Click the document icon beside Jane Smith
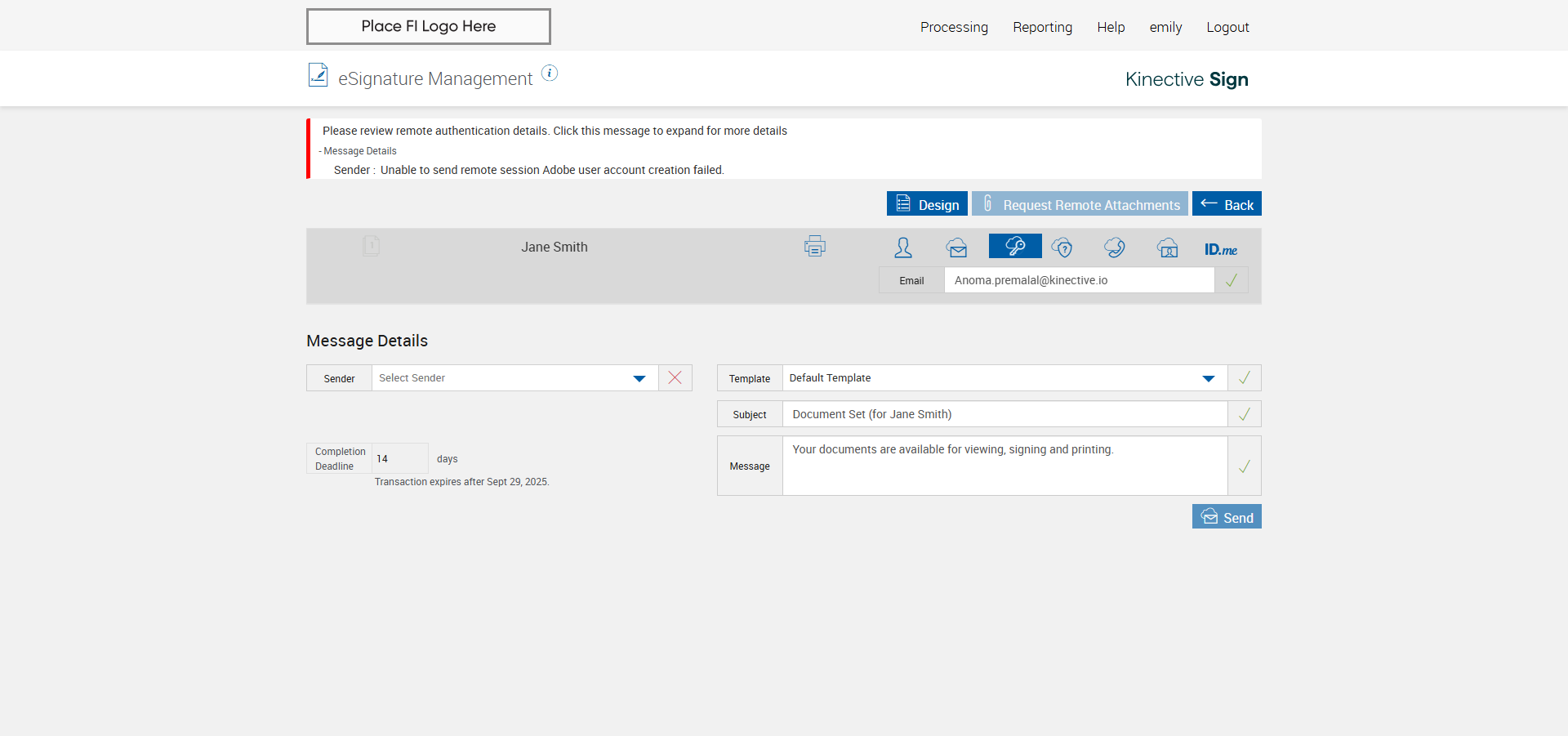The image size is (1568, 736). click(x=372, y=246)
